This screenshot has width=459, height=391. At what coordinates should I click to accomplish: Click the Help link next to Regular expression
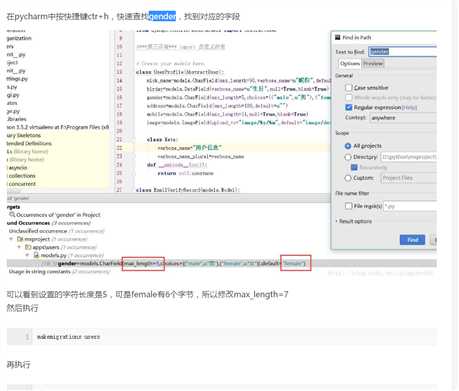pyautogui.click(x=409, y=108)
